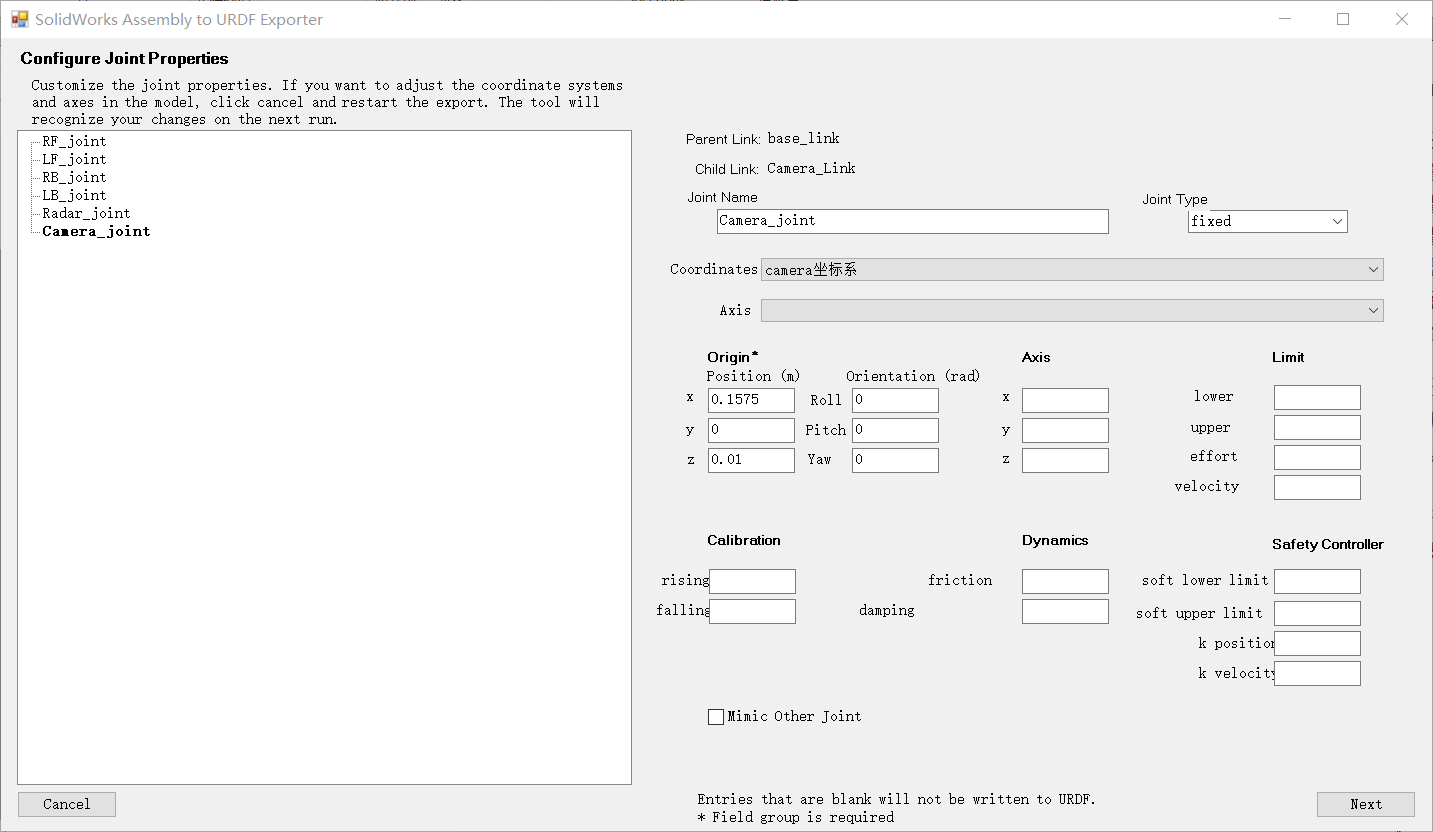Focus the Joint Name text field
This screenshot has width=1433, height=832.
tap(912, 222)
